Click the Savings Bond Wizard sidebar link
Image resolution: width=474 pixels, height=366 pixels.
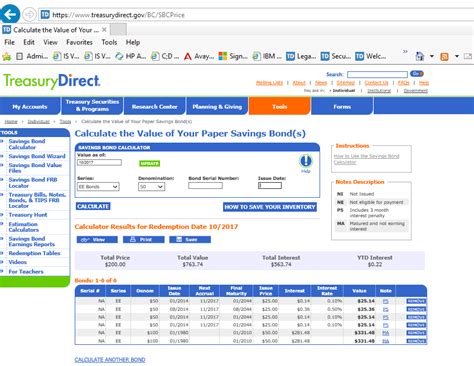pyautogui.click(x=37, y=156)
